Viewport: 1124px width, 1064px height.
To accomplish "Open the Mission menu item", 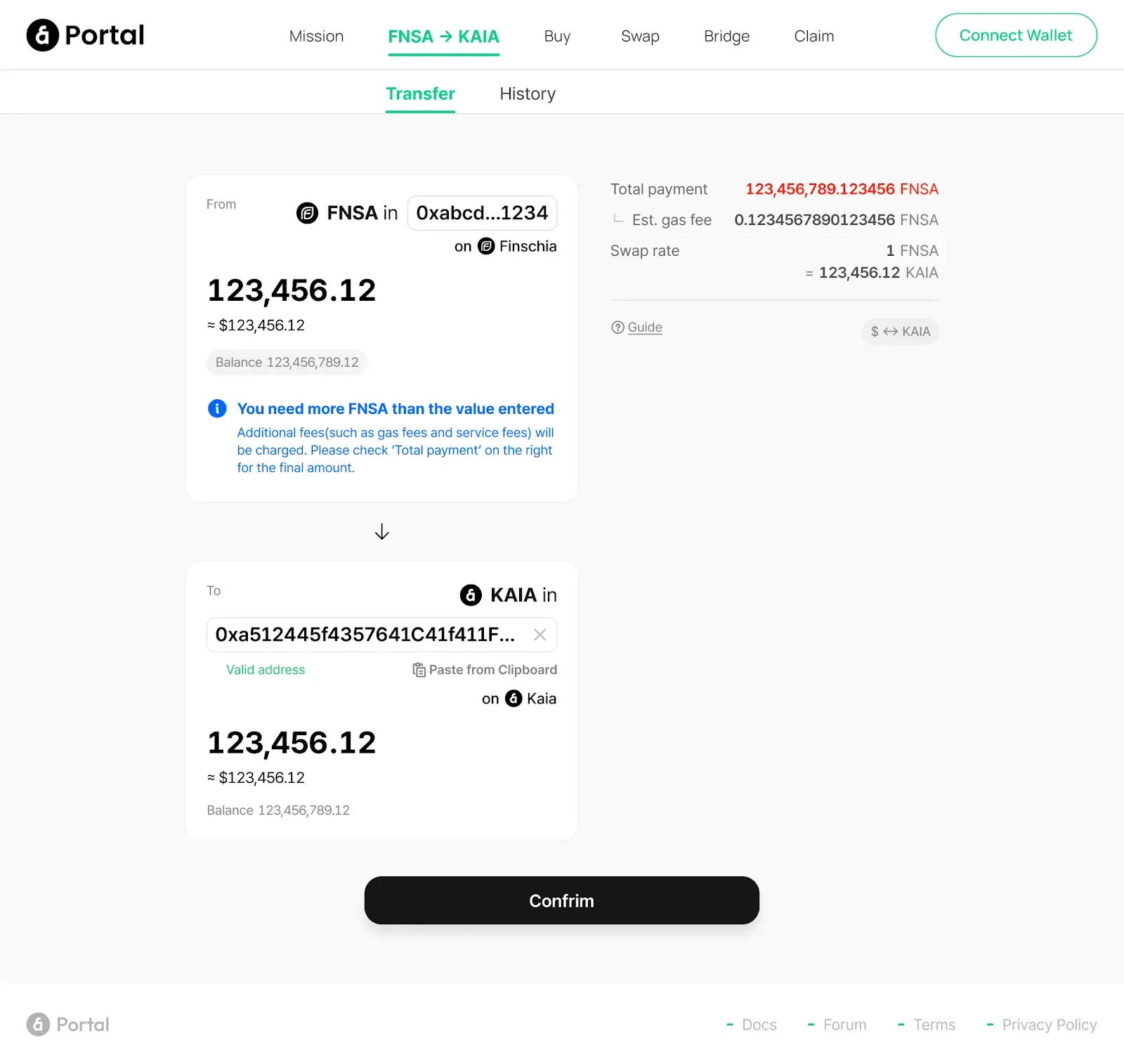I will pyautogui.click(x=316, y=37).
